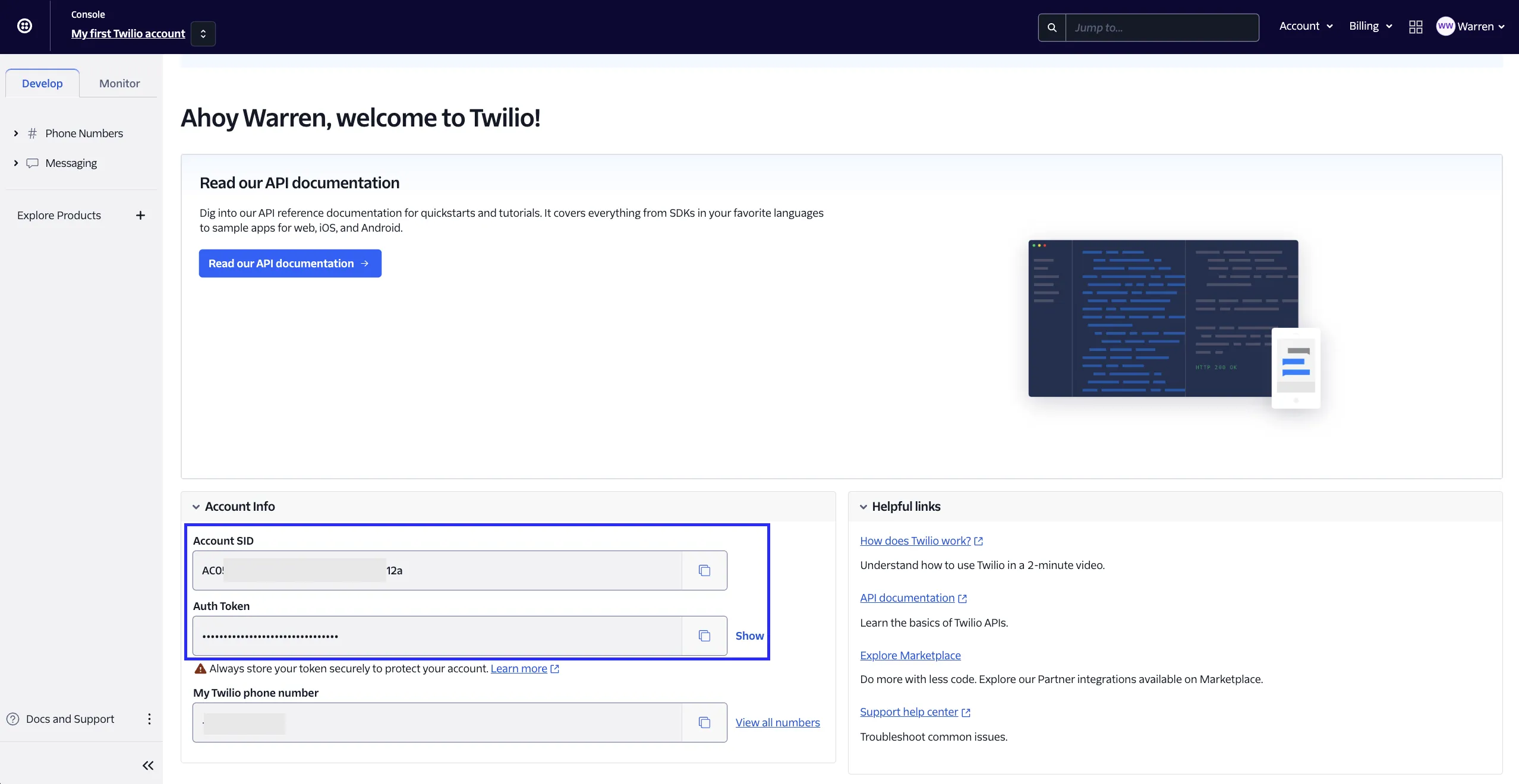
Task: Add product via Explore Products plus
Action: click(x=140, y=215)
